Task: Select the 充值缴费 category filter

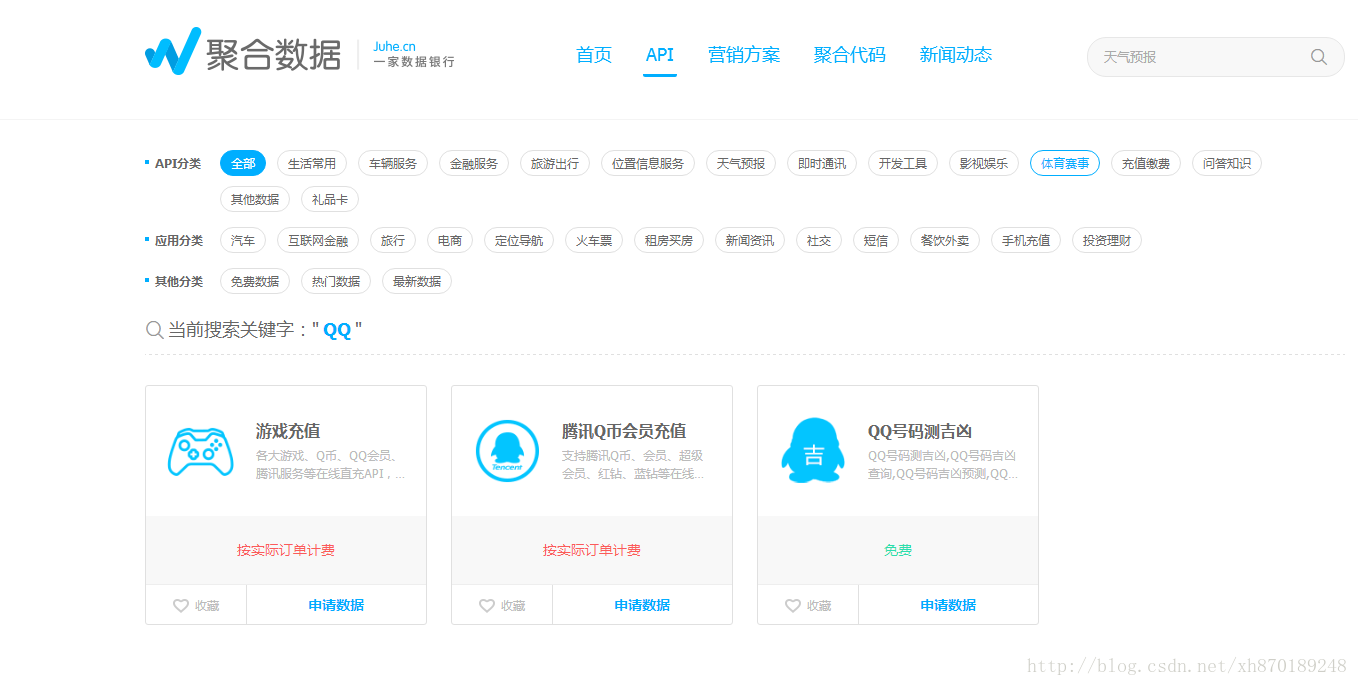Action: click(x=1146, y=163)
